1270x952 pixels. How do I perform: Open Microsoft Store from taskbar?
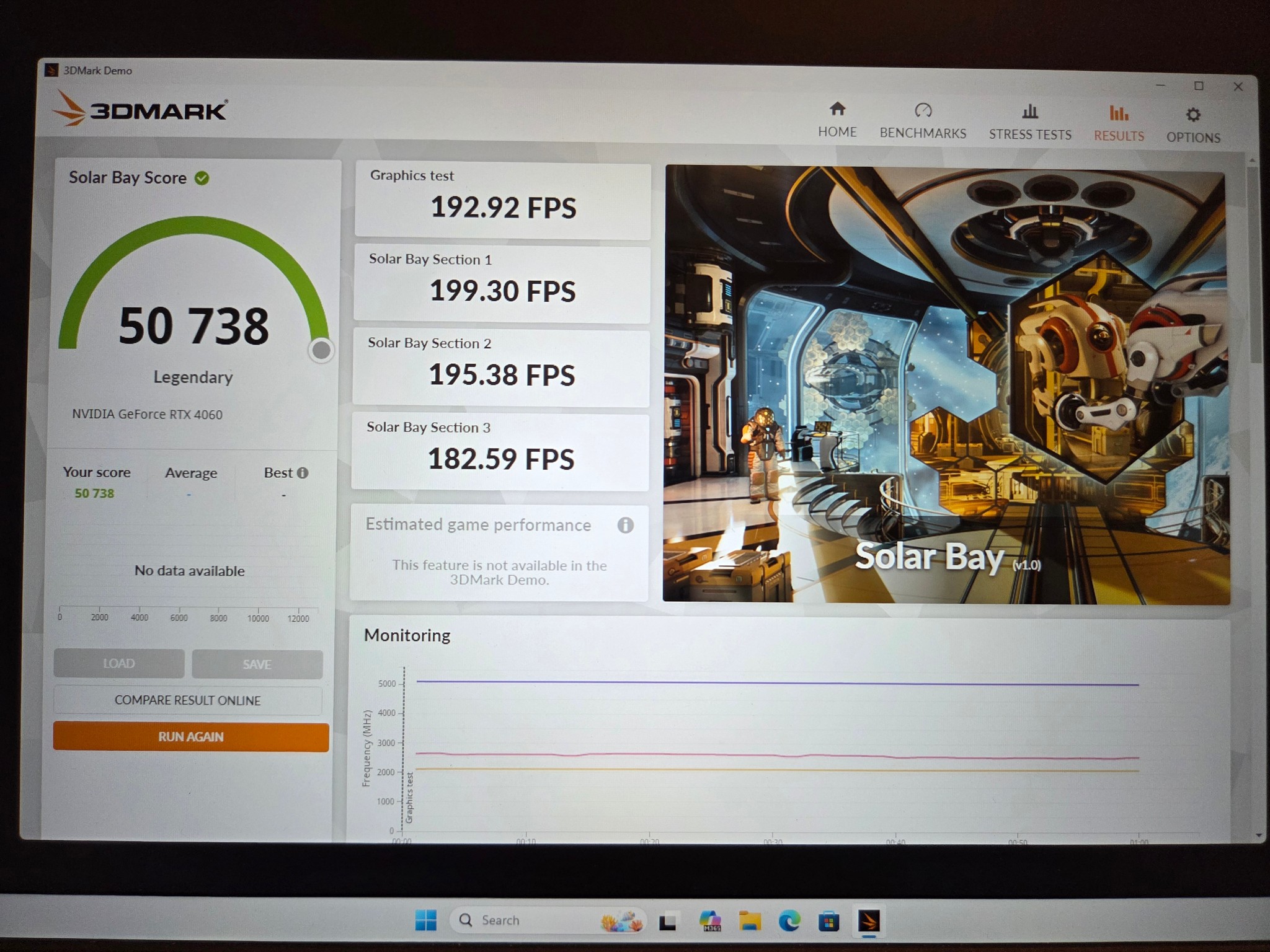[x=828, y=921]
